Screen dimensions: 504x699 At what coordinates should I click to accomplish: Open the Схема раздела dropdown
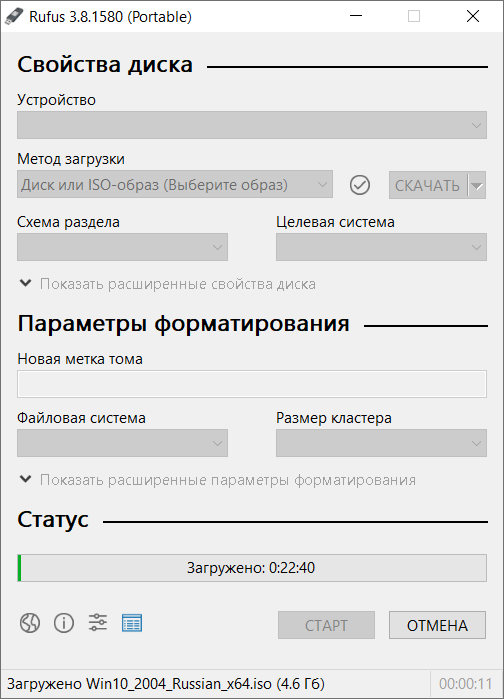click(x=122, y=247)
